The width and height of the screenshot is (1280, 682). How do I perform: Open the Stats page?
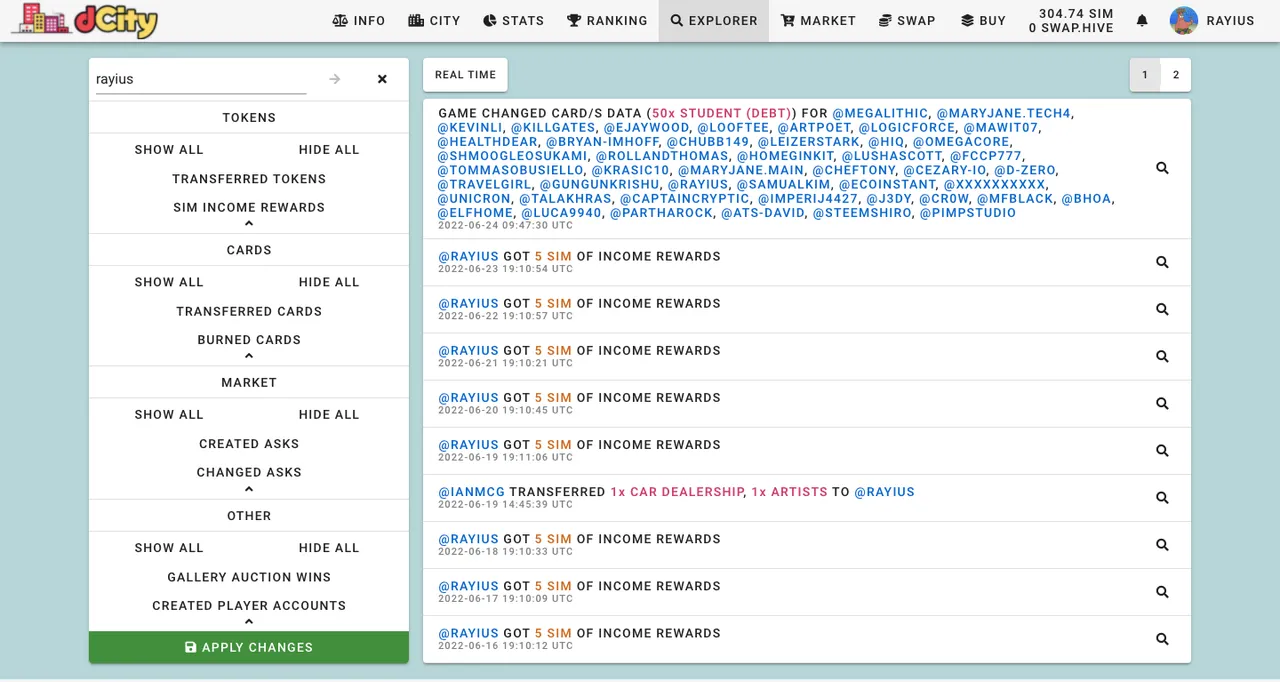click(x=513, y=20)
